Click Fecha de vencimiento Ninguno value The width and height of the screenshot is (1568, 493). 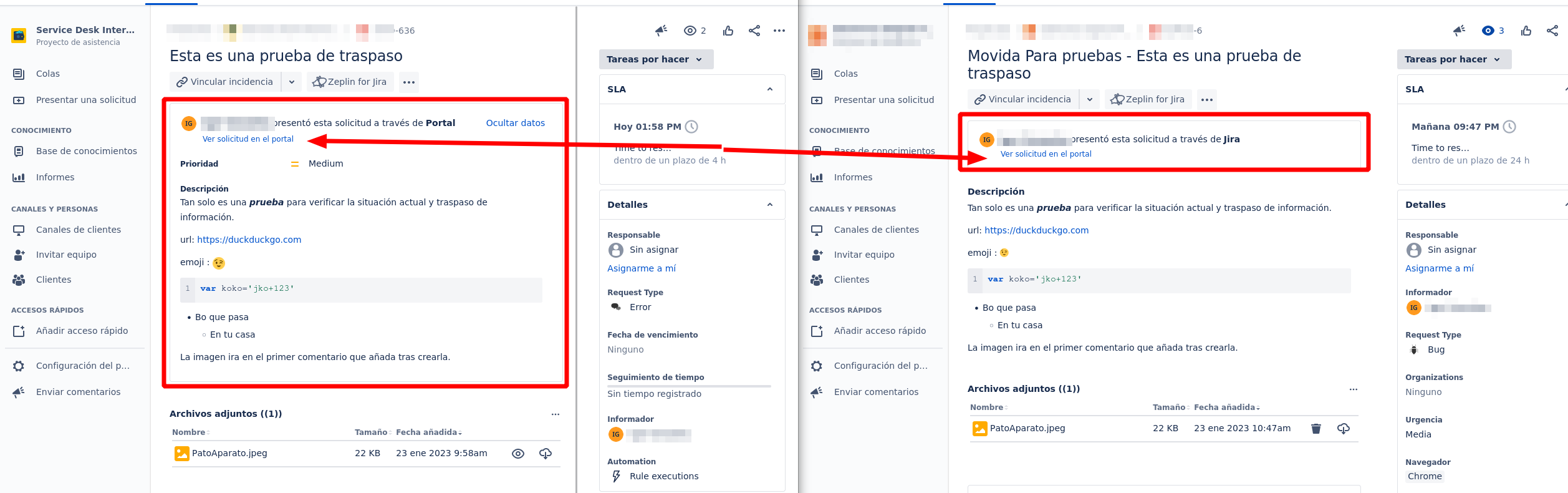click(x=625, y=349)
